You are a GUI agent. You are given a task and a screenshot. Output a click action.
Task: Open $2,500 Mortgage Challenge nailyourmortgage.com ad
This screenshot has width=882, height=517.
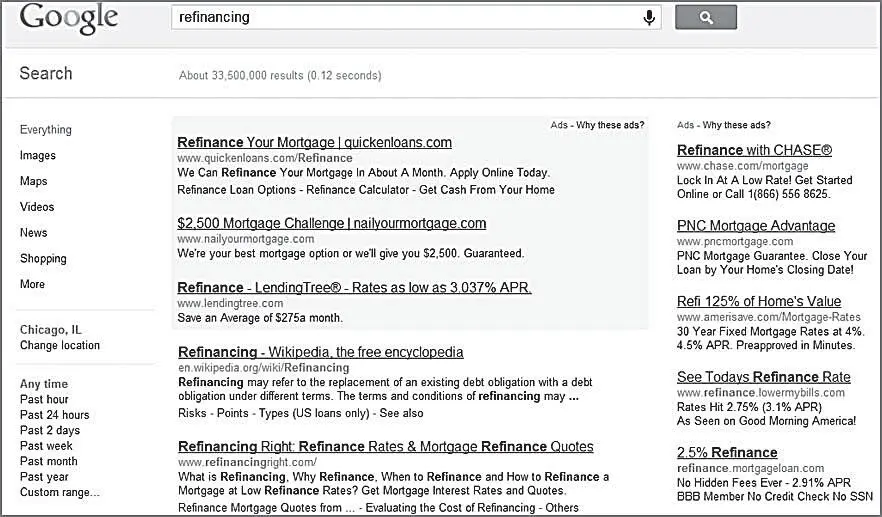tap(331, 223)
